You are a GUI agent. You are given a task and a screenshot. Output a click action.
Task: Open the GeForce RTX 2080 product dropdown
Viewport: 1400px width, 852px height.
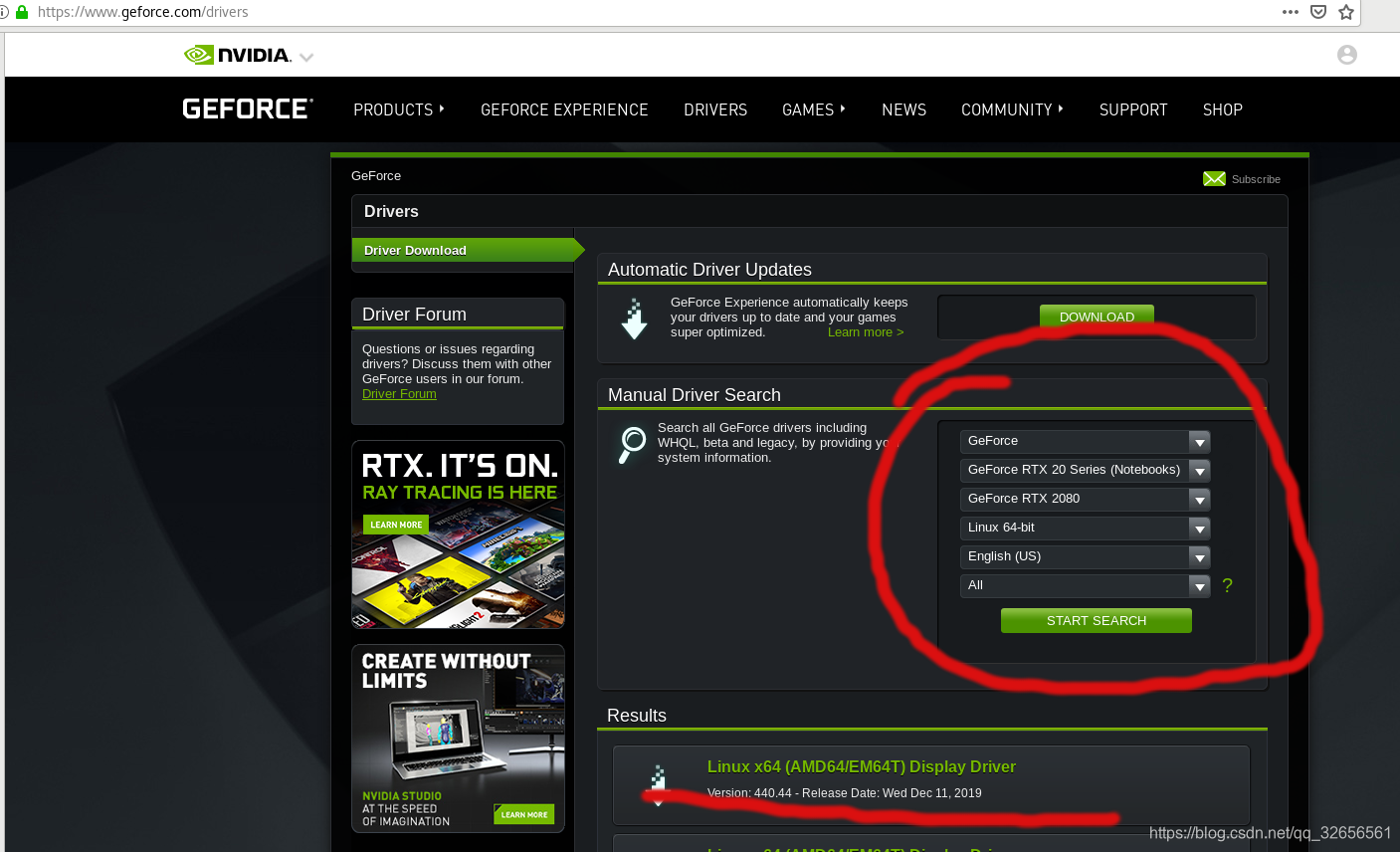point(1085,499)
